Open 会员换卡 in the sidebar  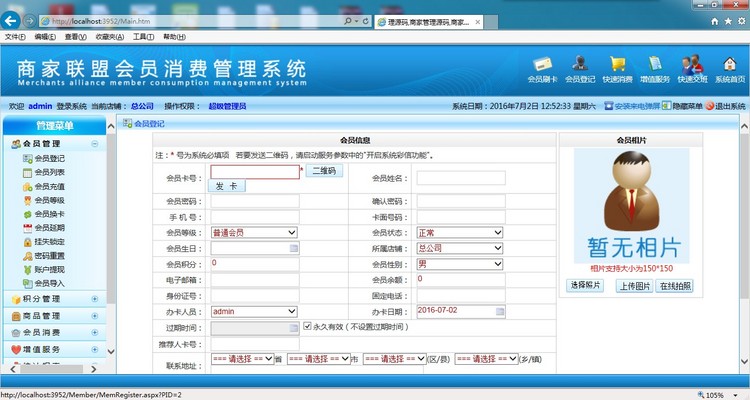[x=44, y=214]
